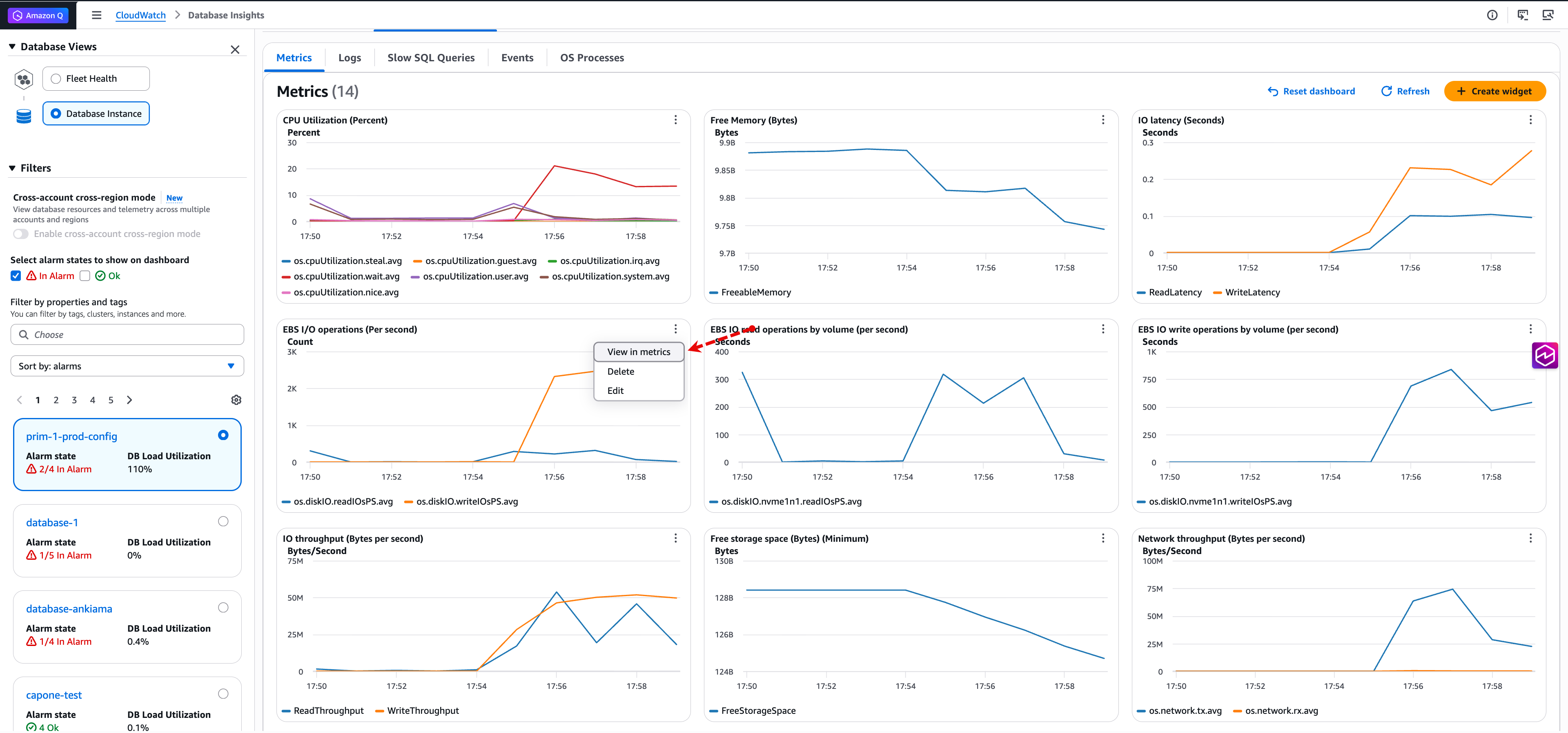This screenshot has width=1568, height=733.
Task: Toggle cross-account cross-region mode switch
Action: click(21, 234)
